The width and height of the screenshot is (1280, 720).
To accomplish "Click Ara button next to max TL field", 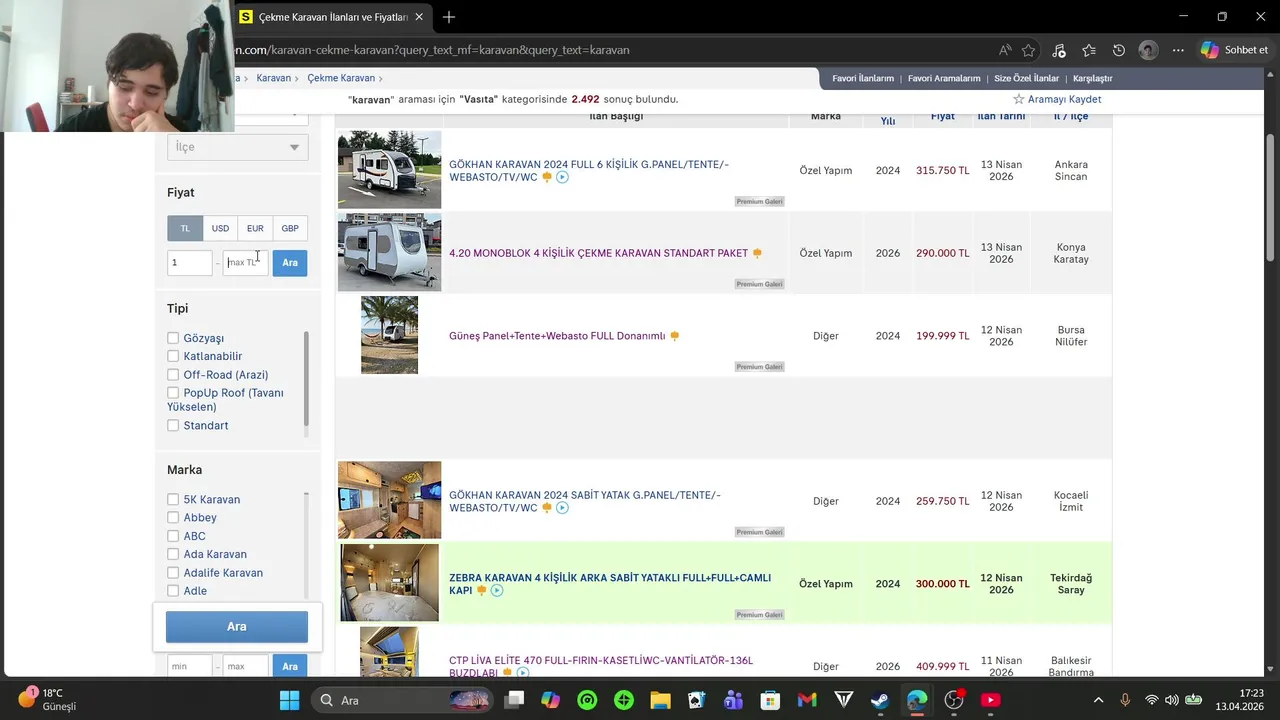I will pyautogui.click(x=290, y=263).
